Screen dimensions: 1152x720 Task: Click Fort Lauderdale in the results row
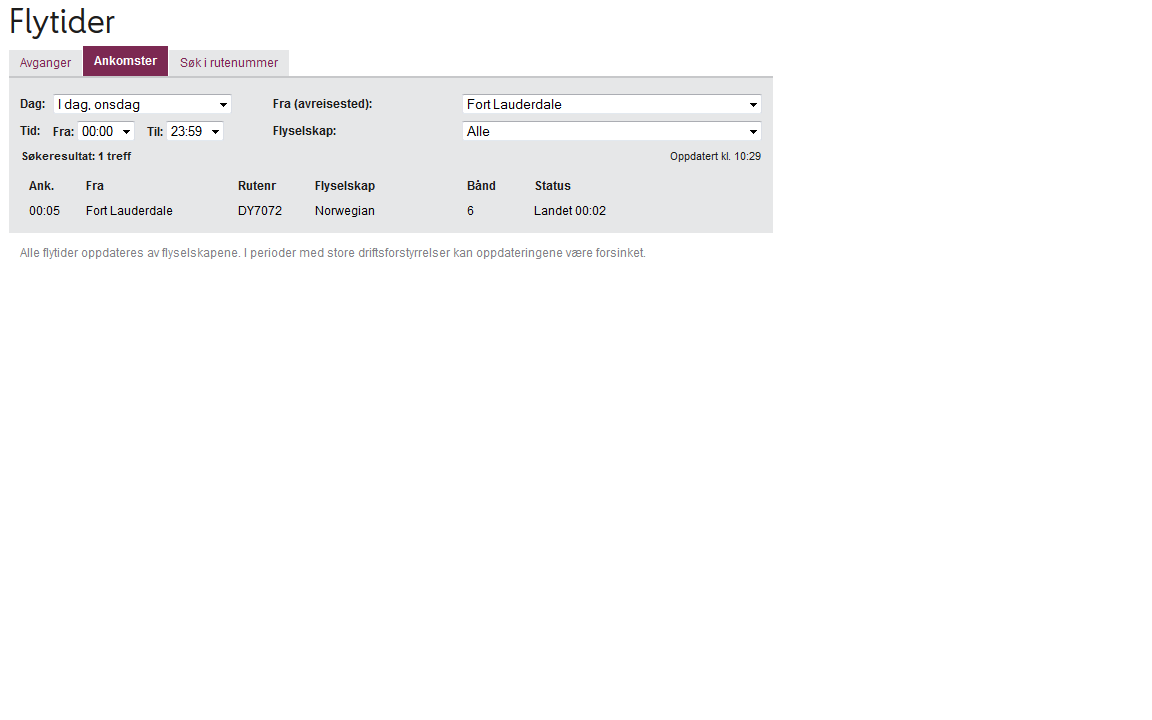(129, 211)
